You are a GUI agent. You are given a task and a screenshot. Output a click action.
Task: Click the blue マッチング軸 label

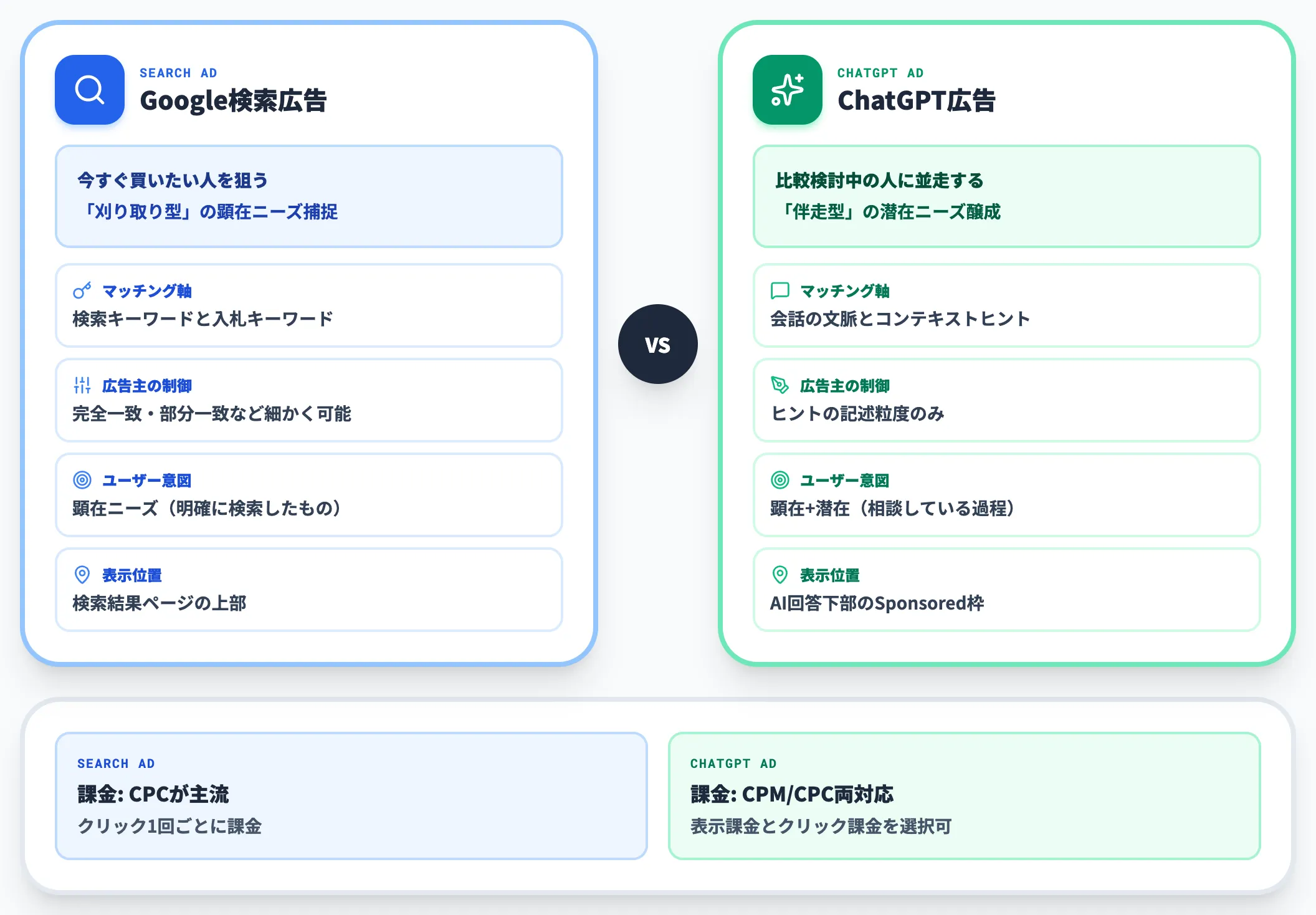(147, 291)
